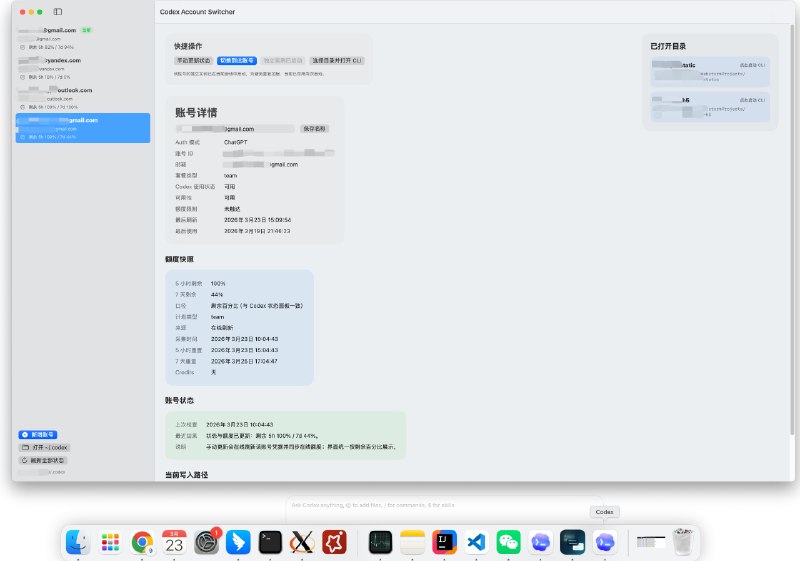Click the refresh-all-status button with circular arrow
The width and height of the screenshot is (800, 561).
point(43,460)
